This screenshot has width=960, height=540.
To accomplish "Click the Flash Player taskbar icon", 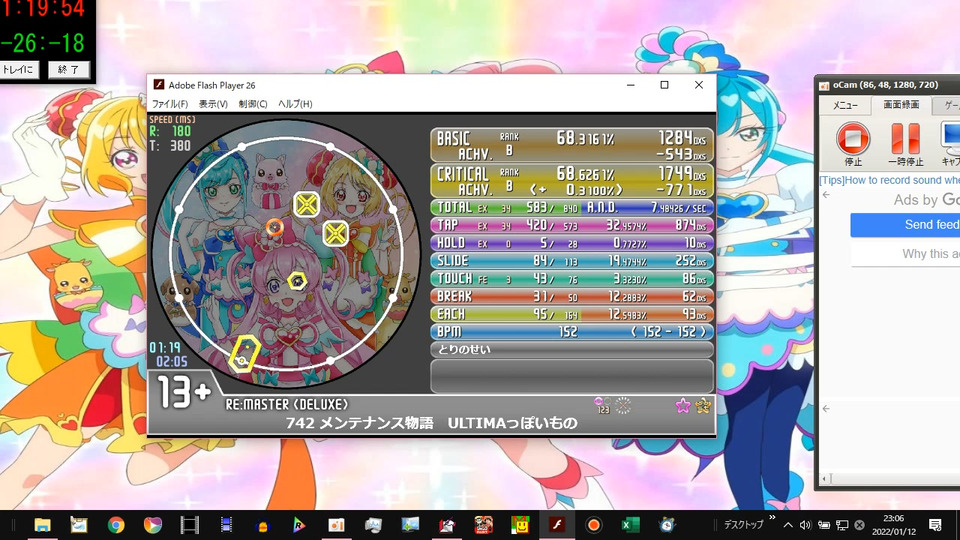I will click(557, 525).
